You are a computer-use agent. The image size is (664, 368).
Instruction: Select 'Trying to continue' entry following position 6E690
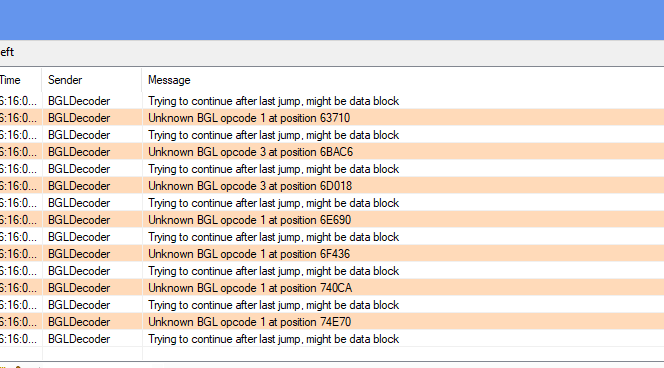pos(332,237)
